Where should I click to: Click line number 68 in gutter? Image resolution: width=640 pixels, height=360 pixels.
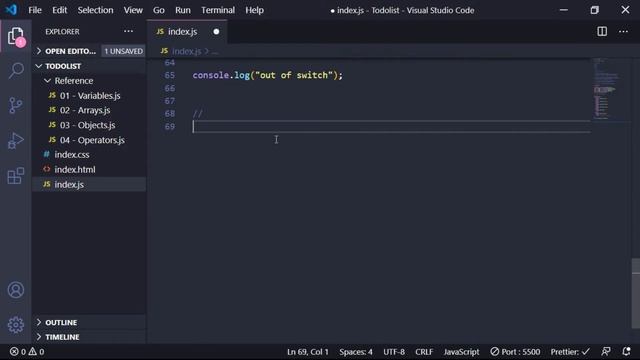[x=169, y=113]
